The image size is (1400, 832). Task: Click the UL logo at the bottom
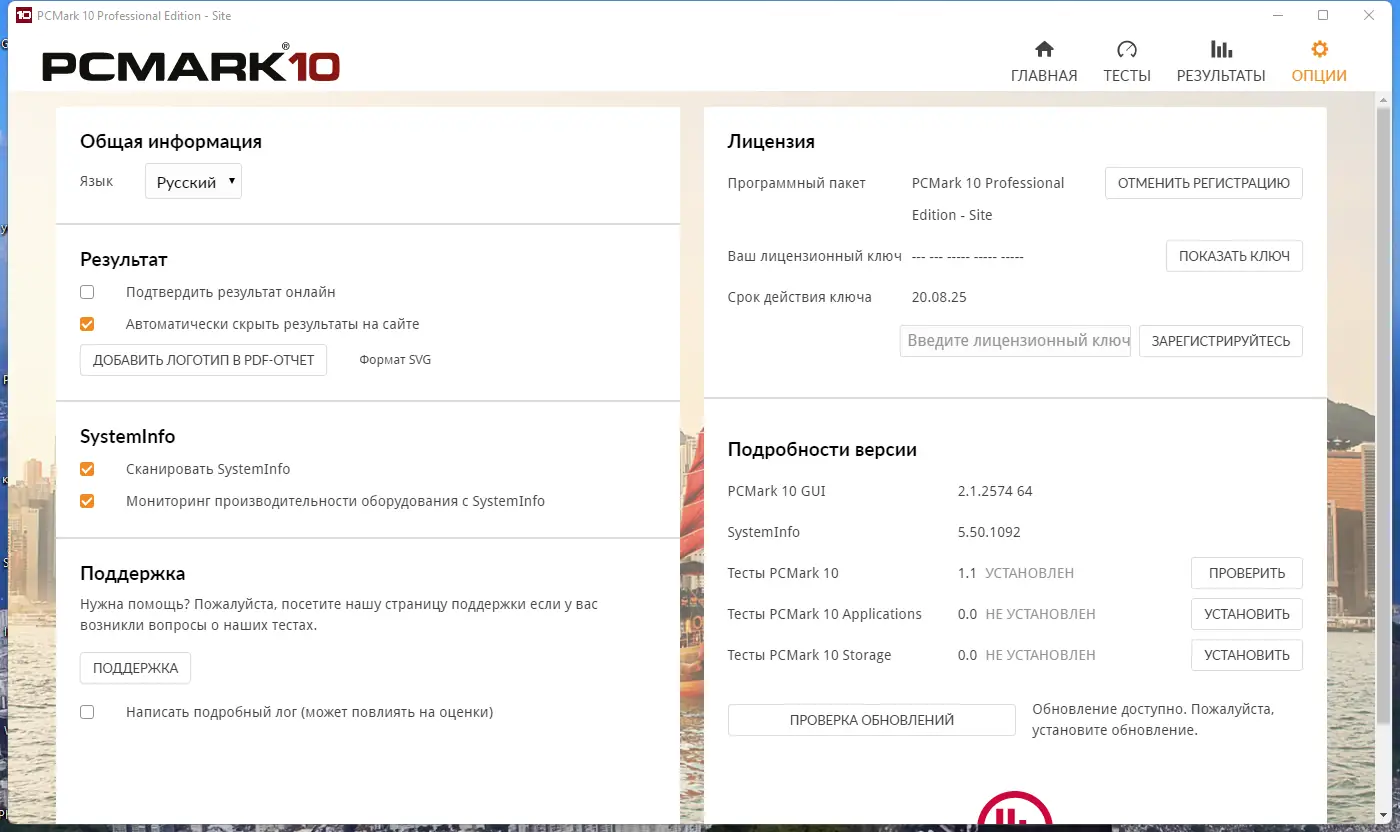(x=1015, y=812)
